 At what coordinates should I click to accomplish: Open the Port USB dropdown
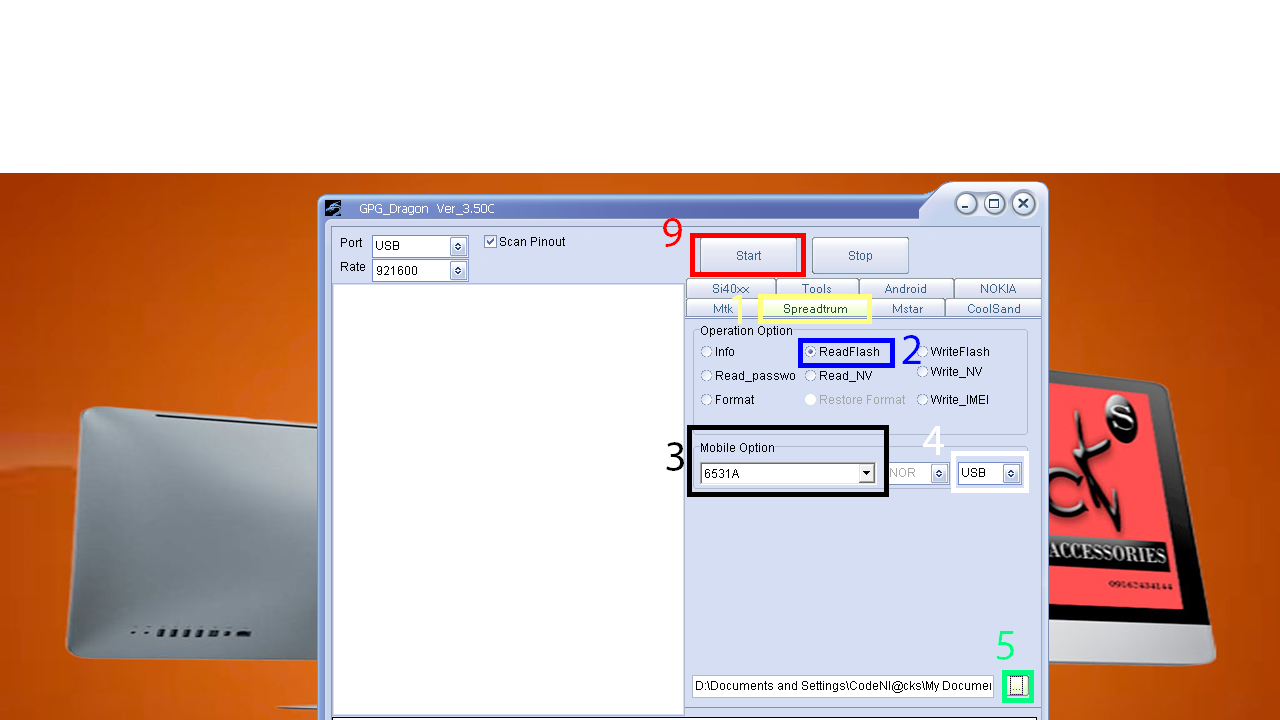point(458,246)
